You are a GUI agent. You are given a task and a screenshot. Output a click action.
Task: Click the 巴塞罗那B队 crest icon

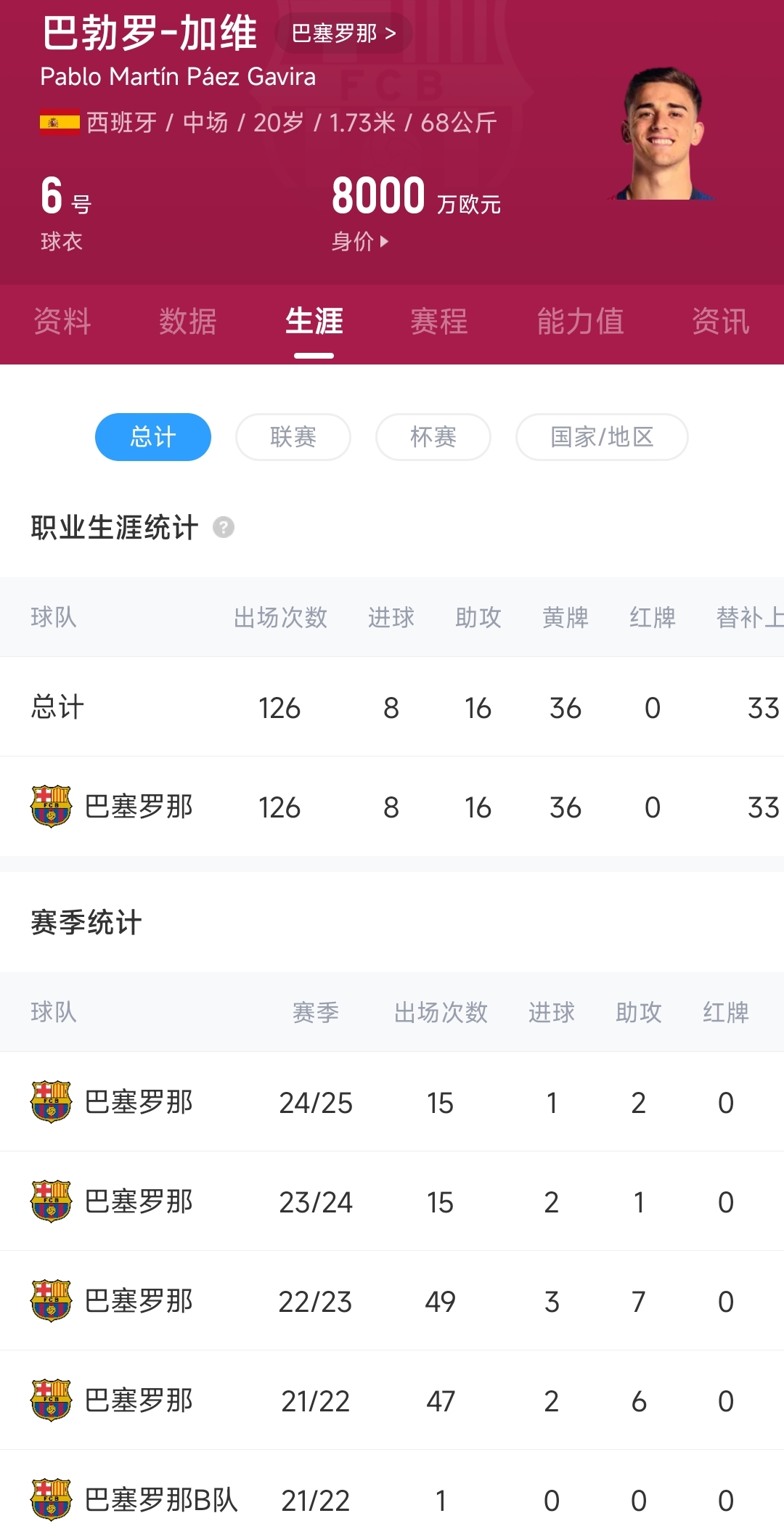click(51, 1500)
